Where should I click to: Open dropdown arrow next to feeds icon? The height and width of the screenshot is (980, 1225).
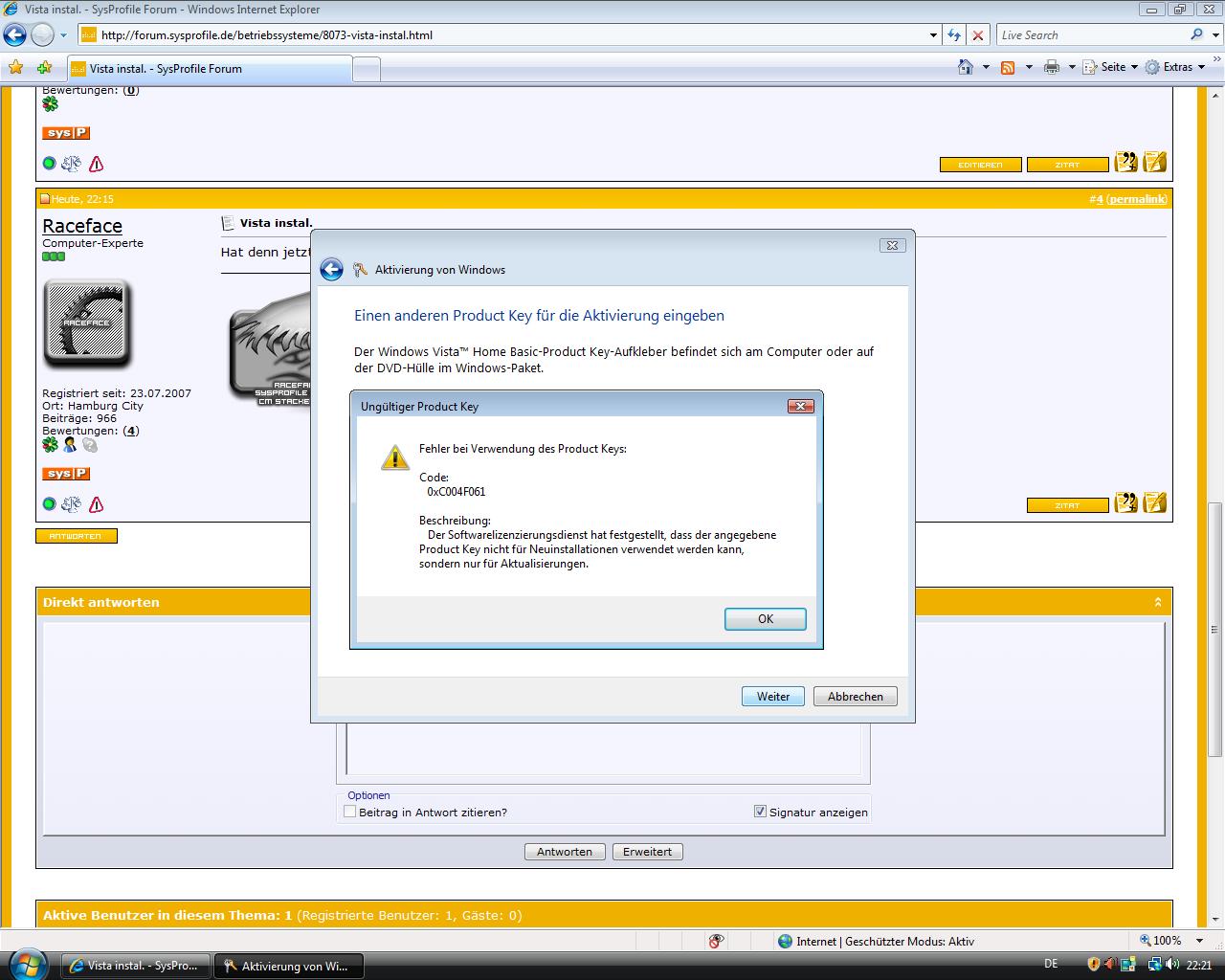[x=1029, y=67]
